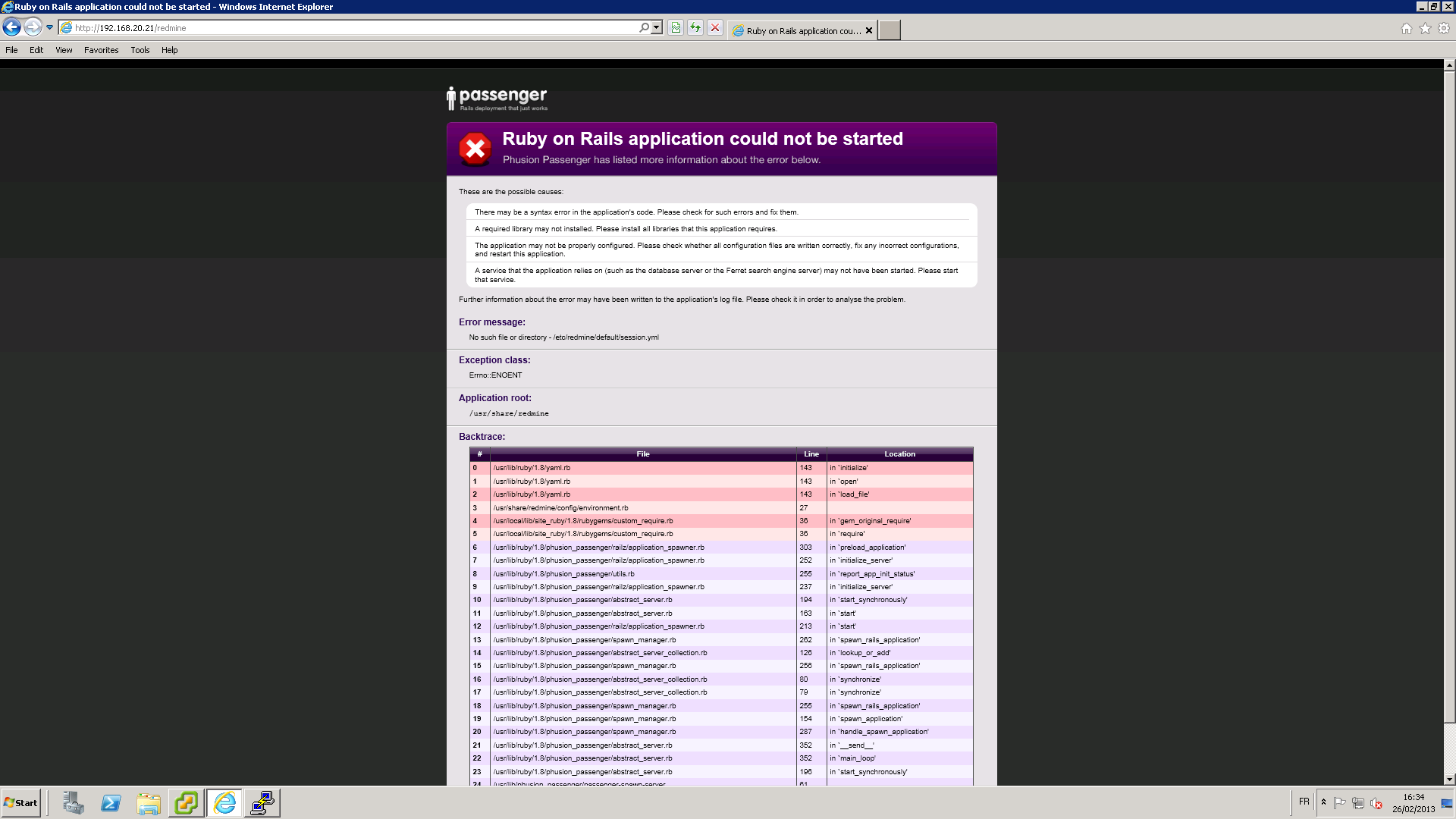Click backtrace row 0 location 'initialize'
1456x819 pixels.
point(849,468)
